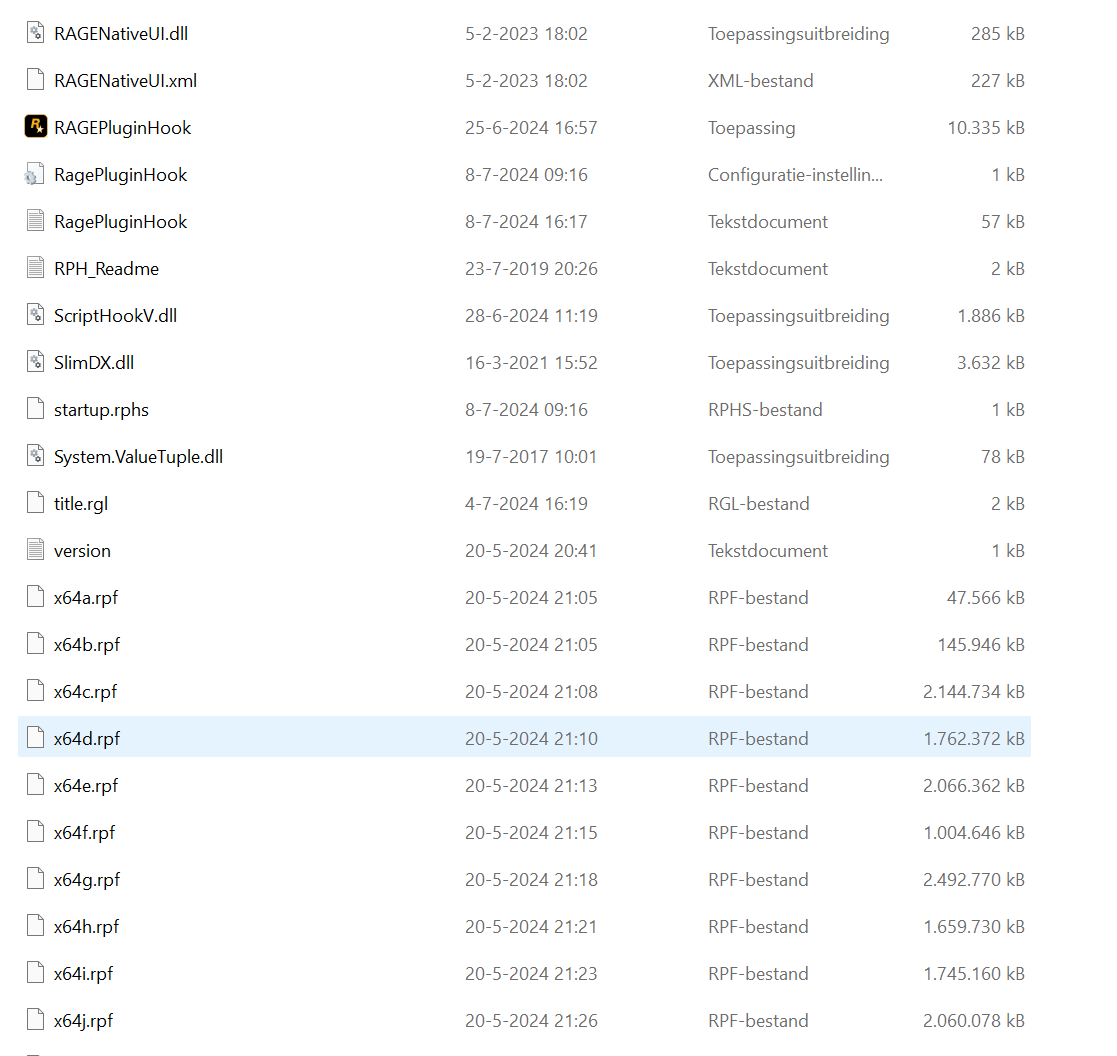Select the RAGEPluginHook application name
1117x1056 pixels.
[123, 128]
